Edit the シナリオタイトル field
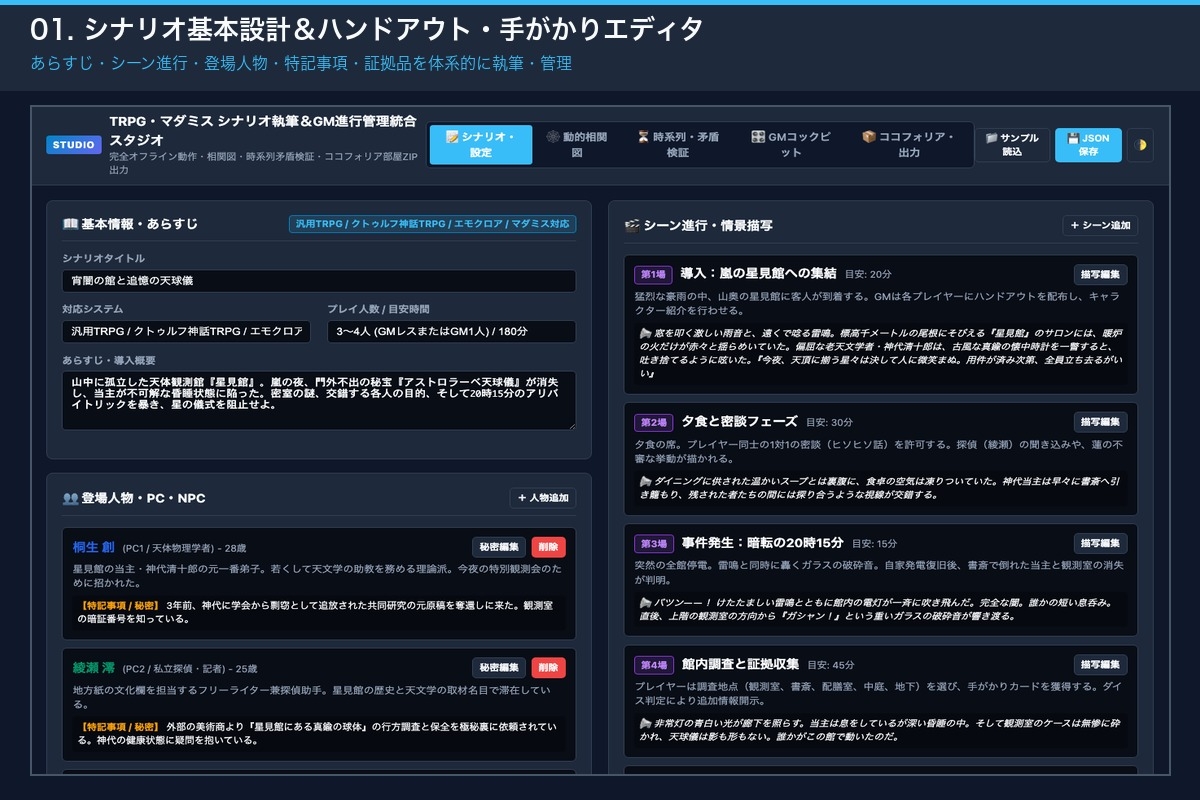Image resolution: width=1200 pixels, height=800 pixels. (319, 281)
